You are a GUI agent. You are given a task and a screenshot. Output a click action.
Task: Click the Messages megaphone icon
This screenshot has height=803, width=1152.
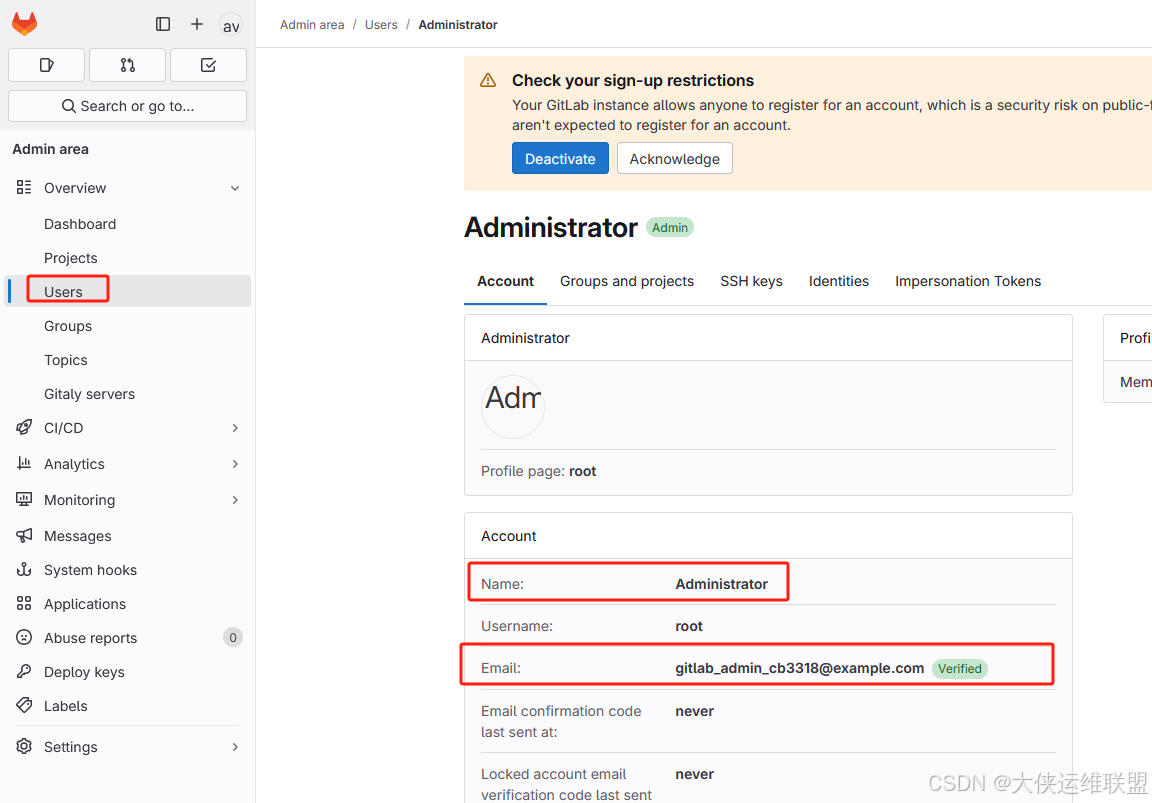coord(24,536)
